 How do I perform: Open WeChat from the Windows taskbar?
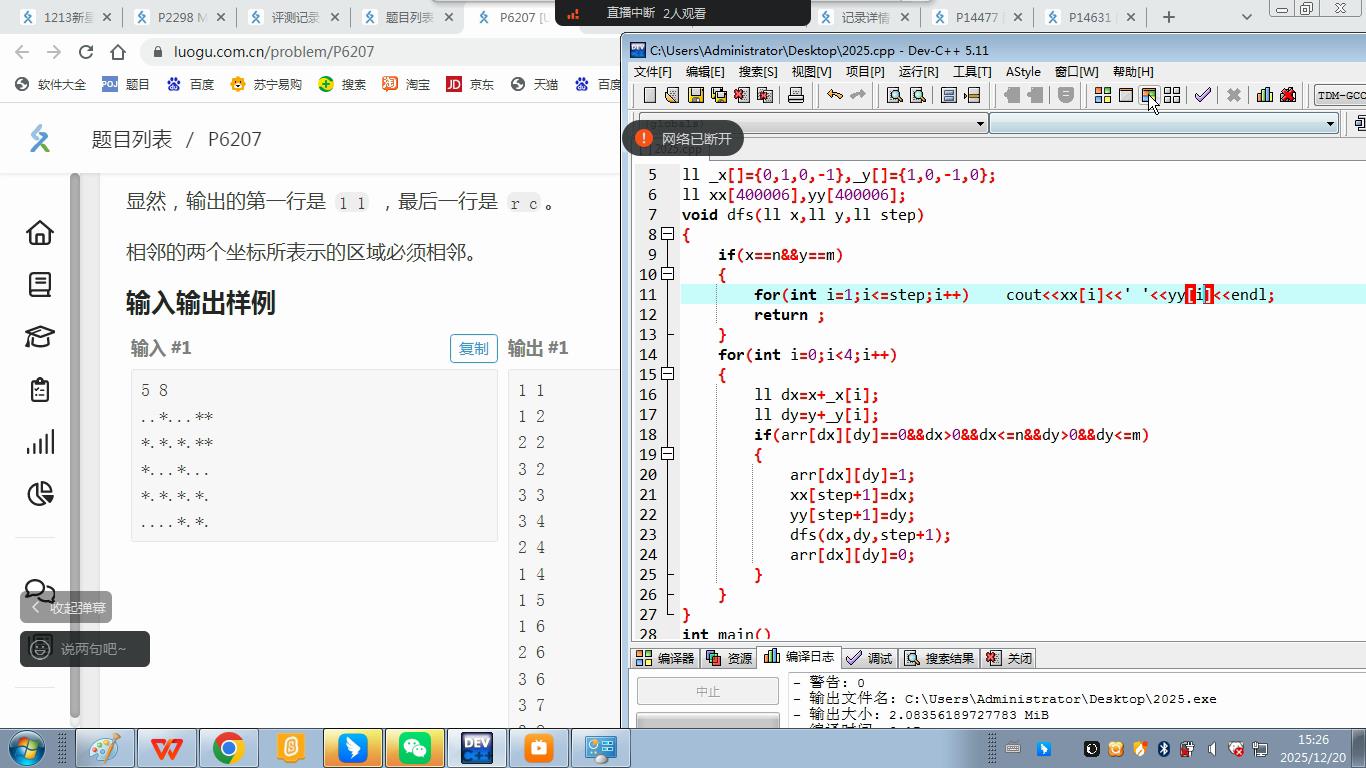[415, 748]
